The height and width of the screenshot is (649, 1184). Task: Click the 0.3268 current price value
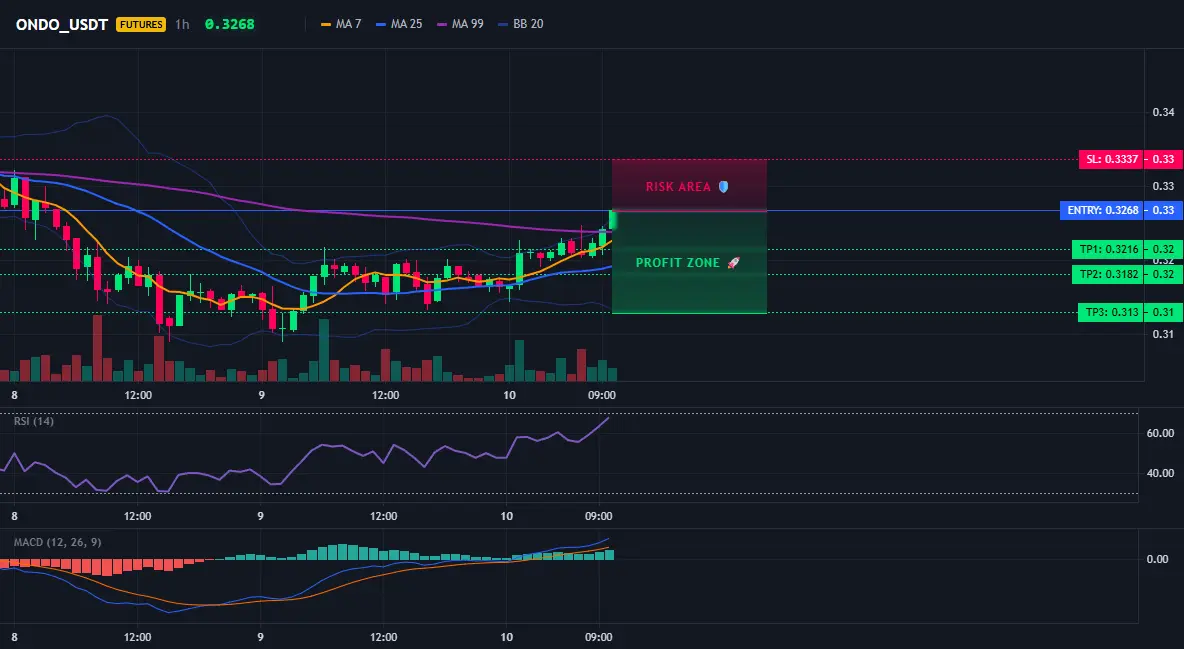230,24
